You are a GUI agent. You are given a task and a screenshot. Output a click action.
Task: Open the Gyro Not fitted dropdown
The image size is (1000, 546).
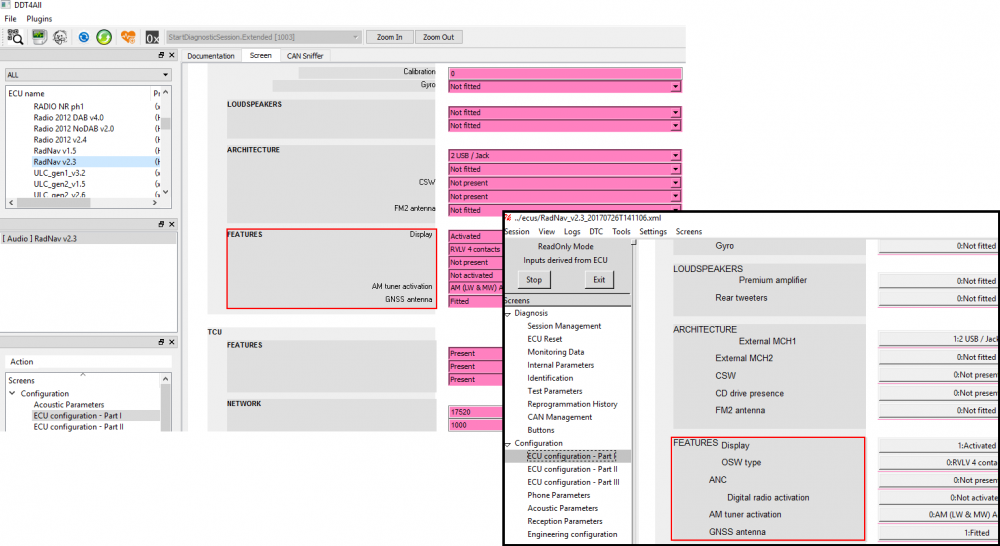pyautogui.click(x=565, y=86)
